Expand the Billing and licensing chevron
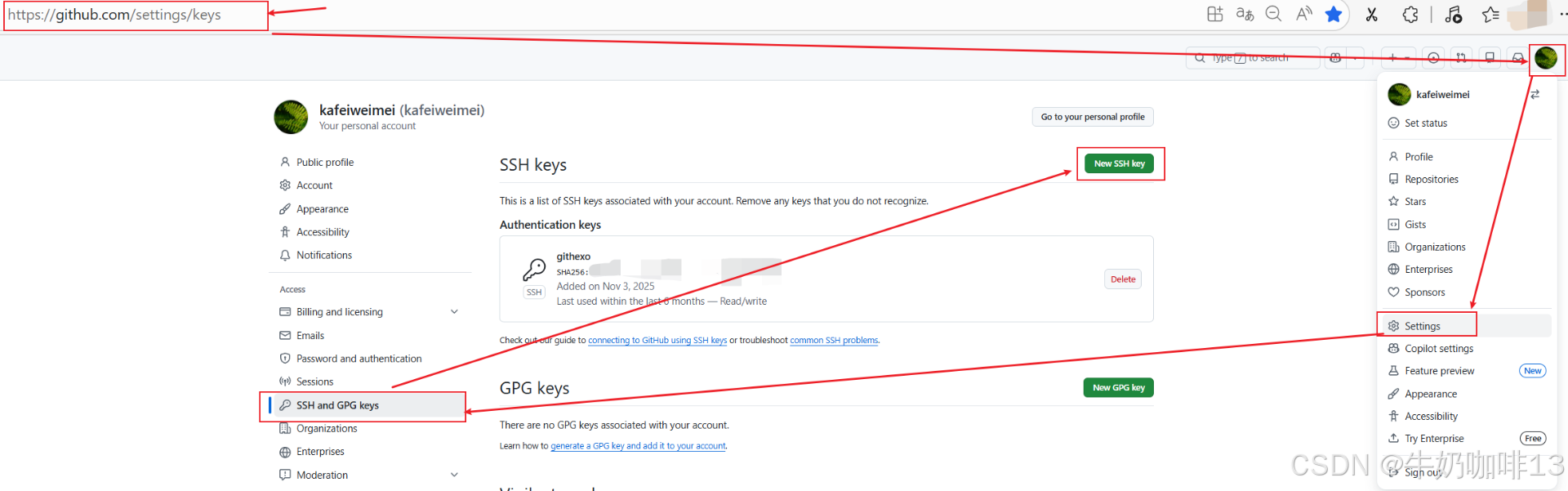 click(x=455, y=312)
